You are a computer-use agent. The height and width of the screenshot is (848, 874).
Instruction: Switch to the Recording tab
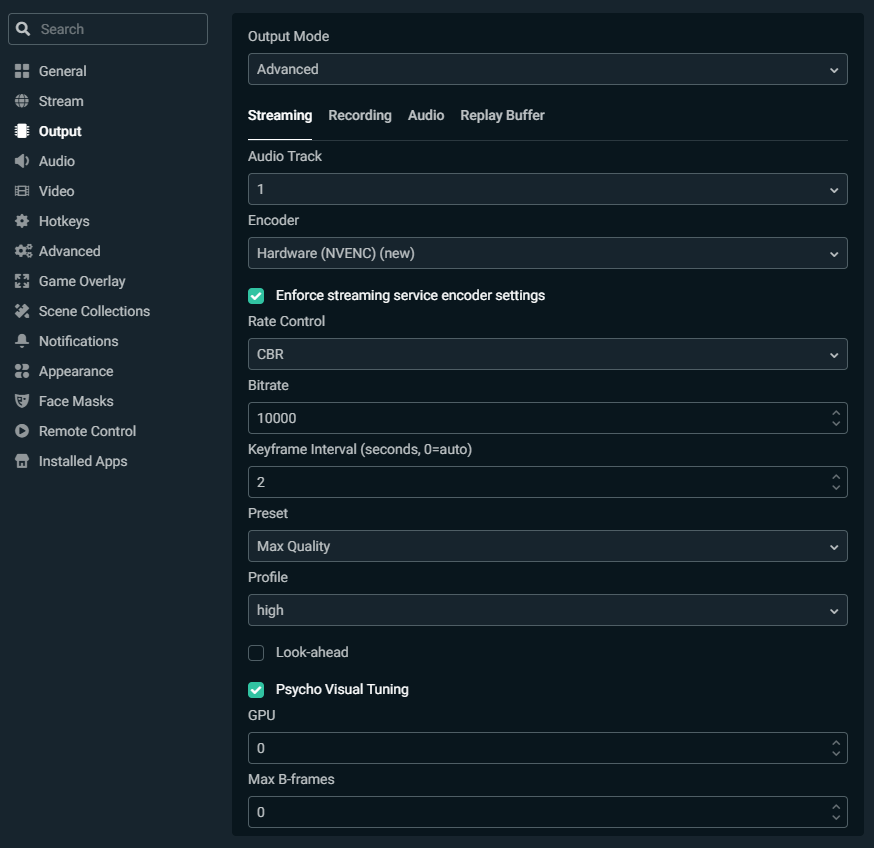tap(360, 115)
